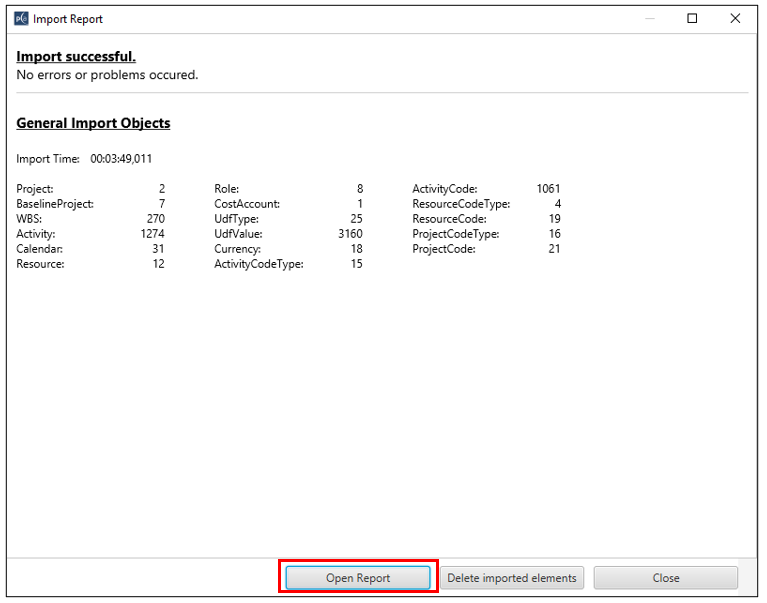Close the window using the title bar X
Screen dimensions: 767x603
pyautogui.click(x=736, y=19)
